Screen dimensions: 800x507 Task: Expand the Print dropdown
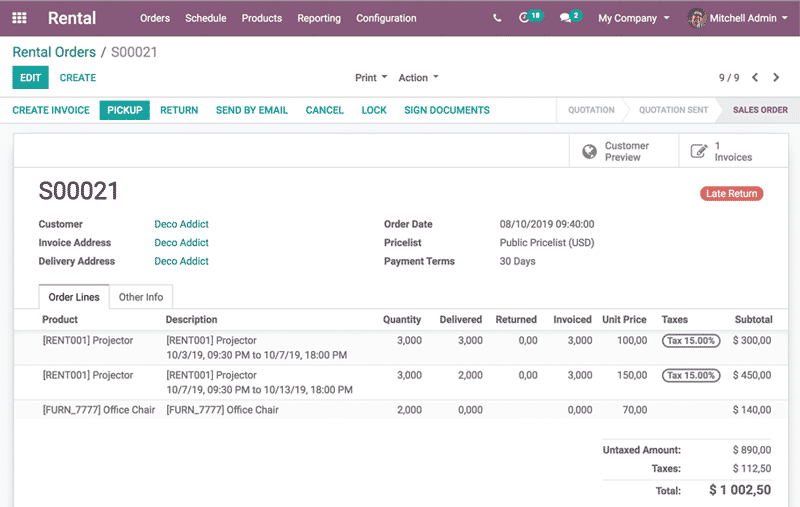pyautogui.click(x=370, y=77)
